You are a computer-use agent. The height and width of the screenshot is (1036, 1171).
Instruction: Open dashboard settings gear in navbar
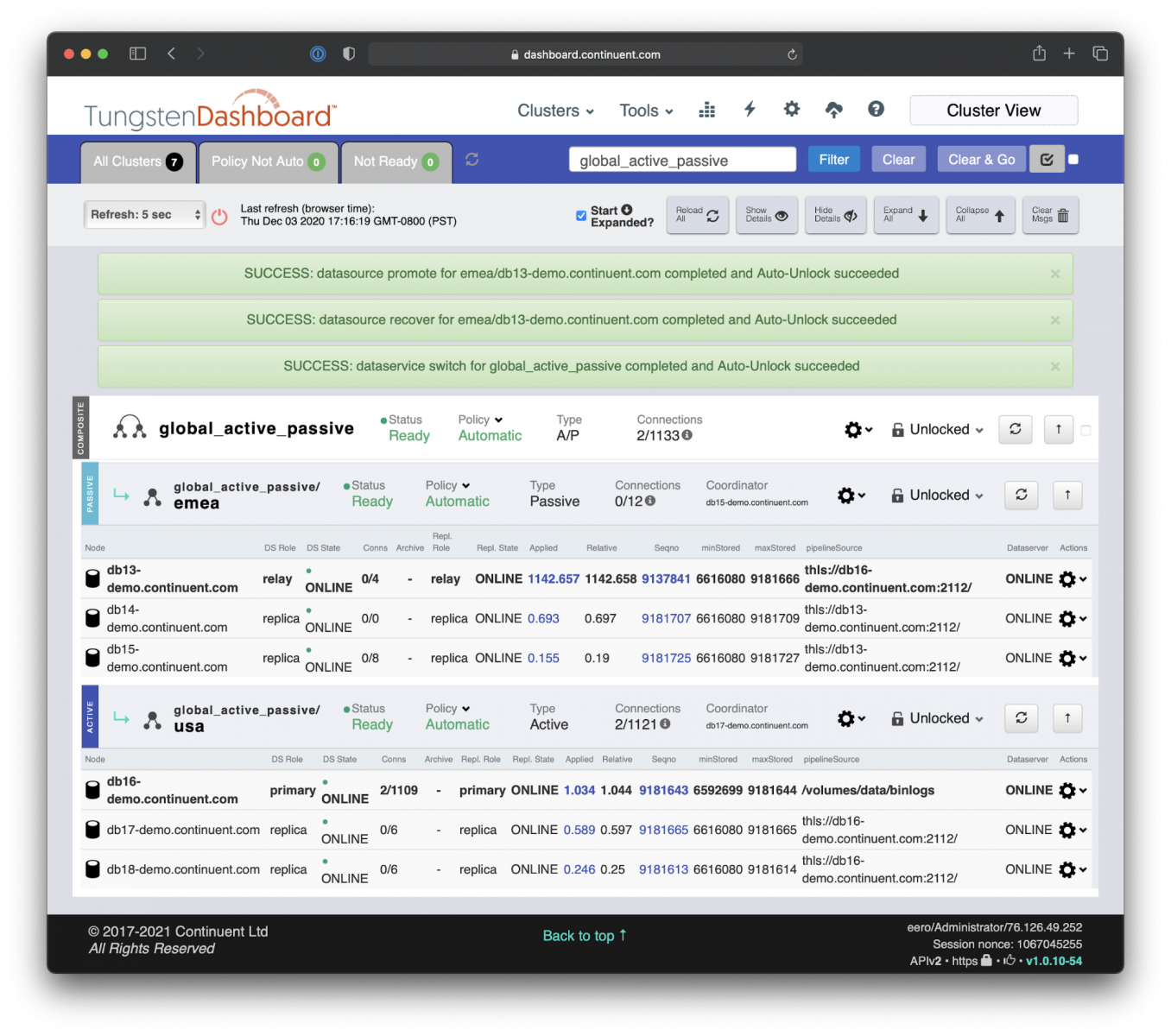(791, 109)
